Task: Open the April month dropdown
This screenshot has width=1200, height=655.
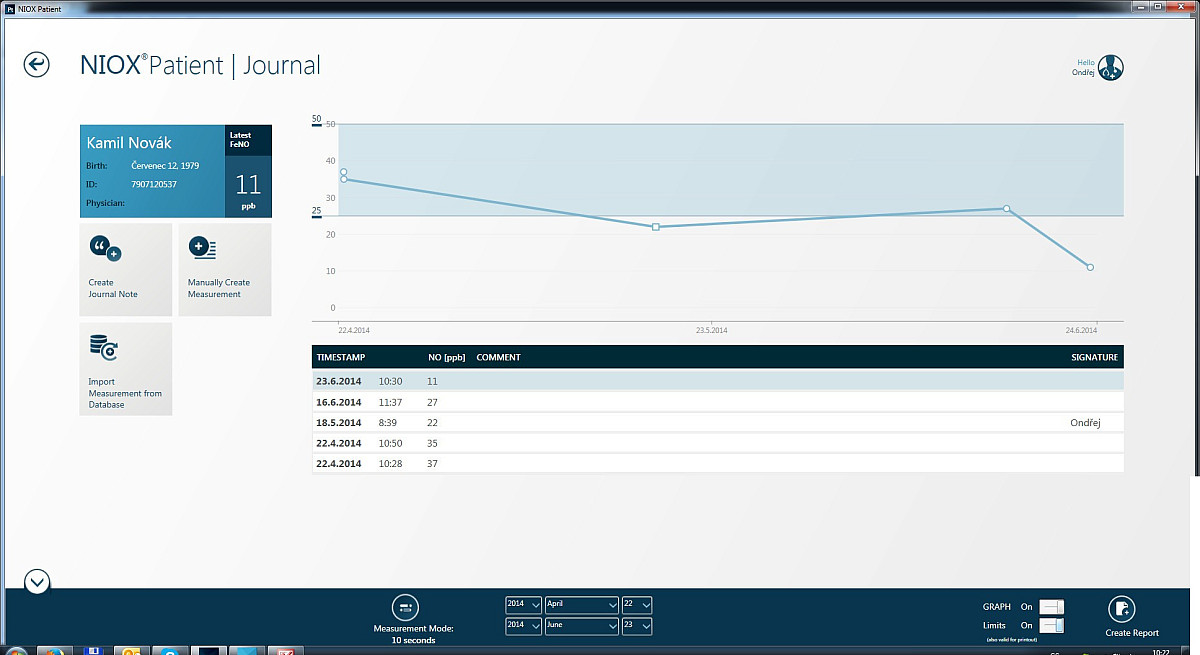Action: [581, 605]
